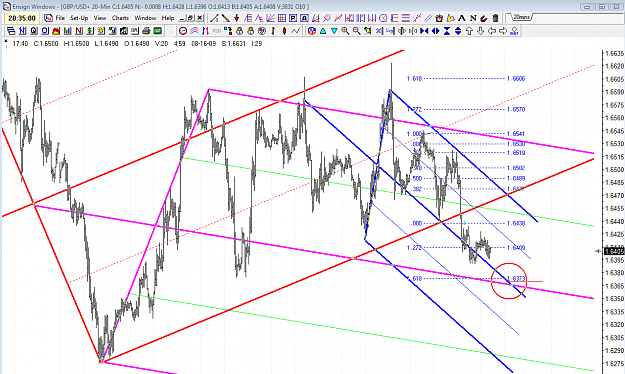The width and height of the screenshot is (625, 374).
Task: Click the dollar sign icon
Action: coord(90,31)
